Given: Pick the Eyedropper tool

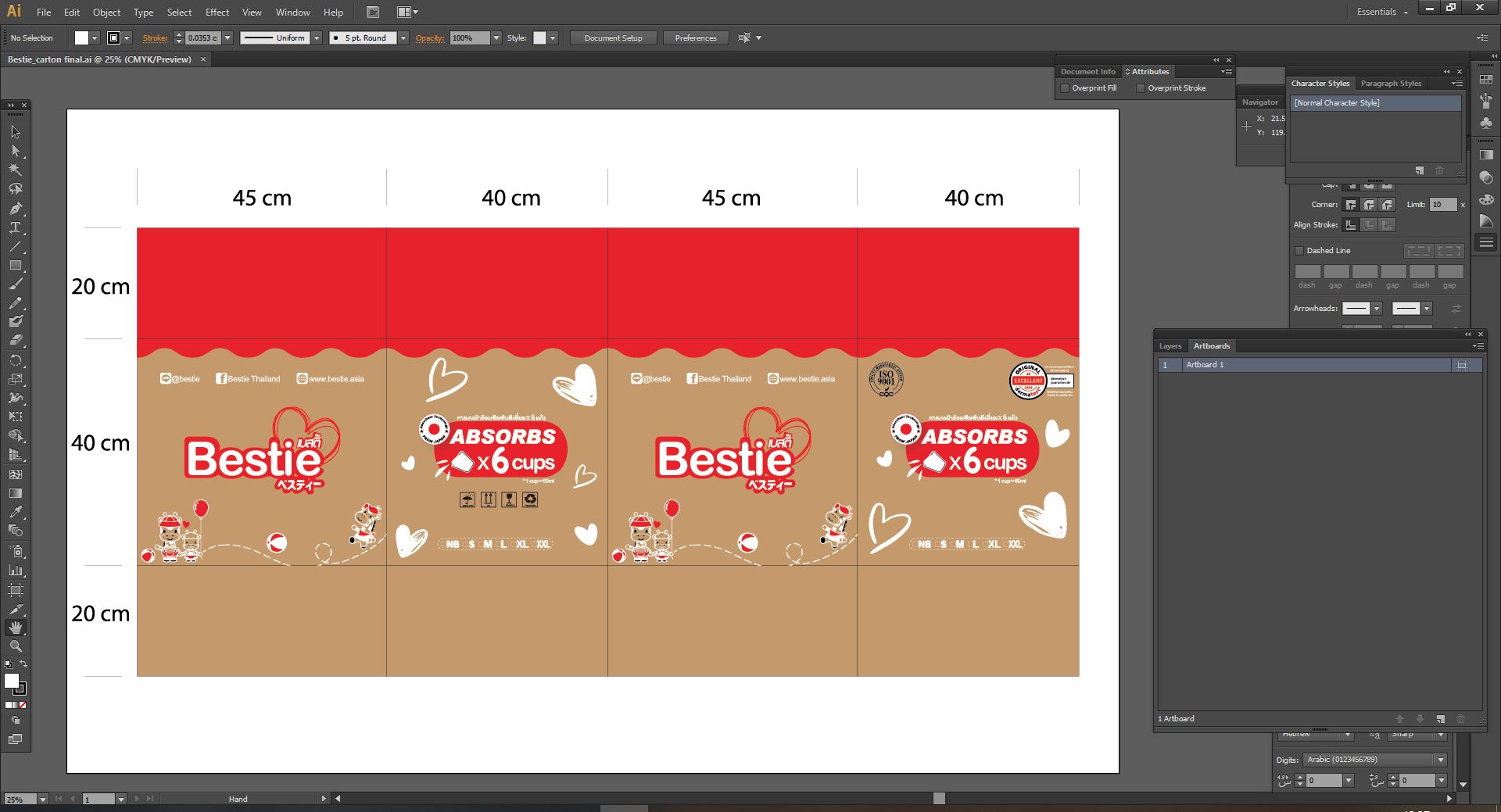Looking at the screenshot, I should point(16,512).
